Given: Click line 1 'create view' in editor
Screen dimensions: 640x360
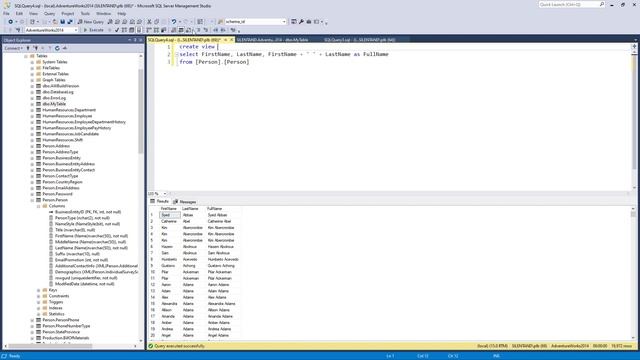Looking at the screenshot, I should [197, 47].
